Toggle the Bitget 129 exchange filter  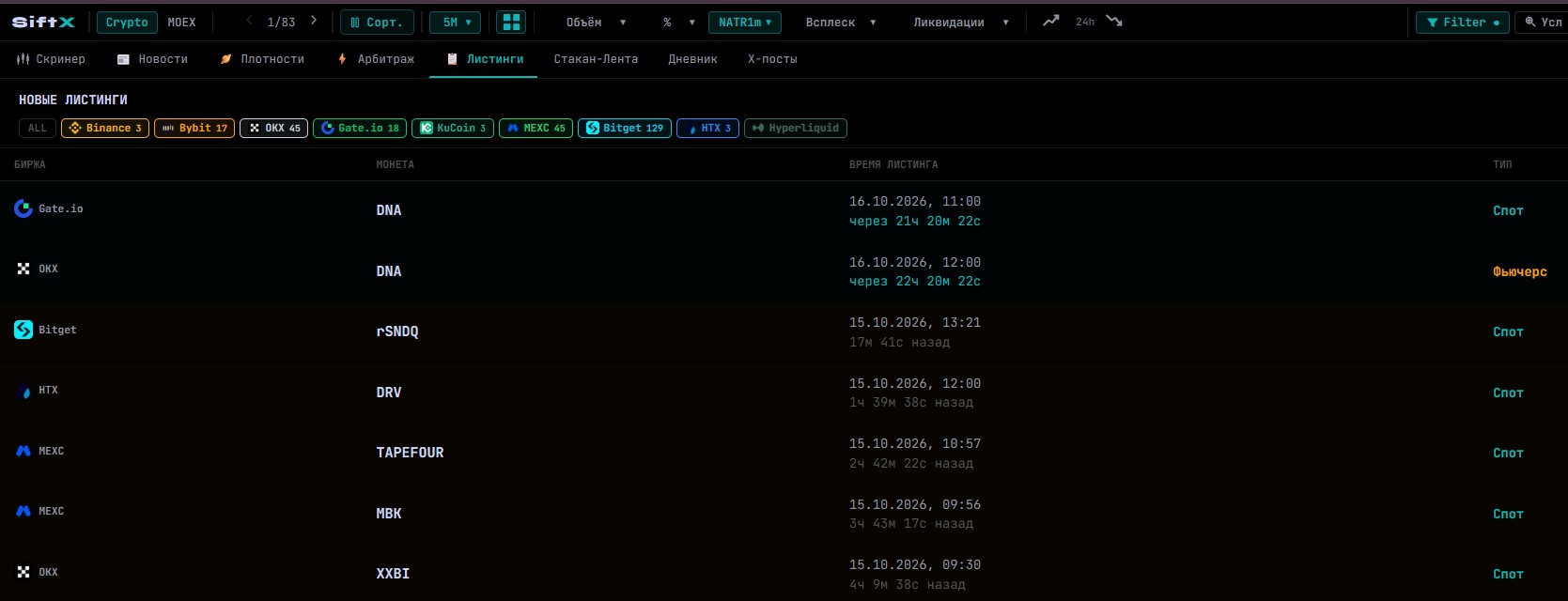click(625, 128)
